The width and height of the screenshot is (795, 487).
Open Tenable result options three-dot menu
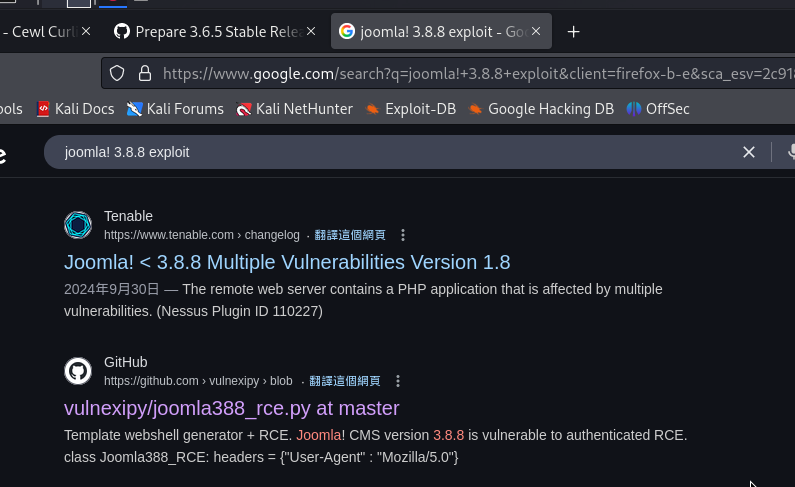(403, 235)
